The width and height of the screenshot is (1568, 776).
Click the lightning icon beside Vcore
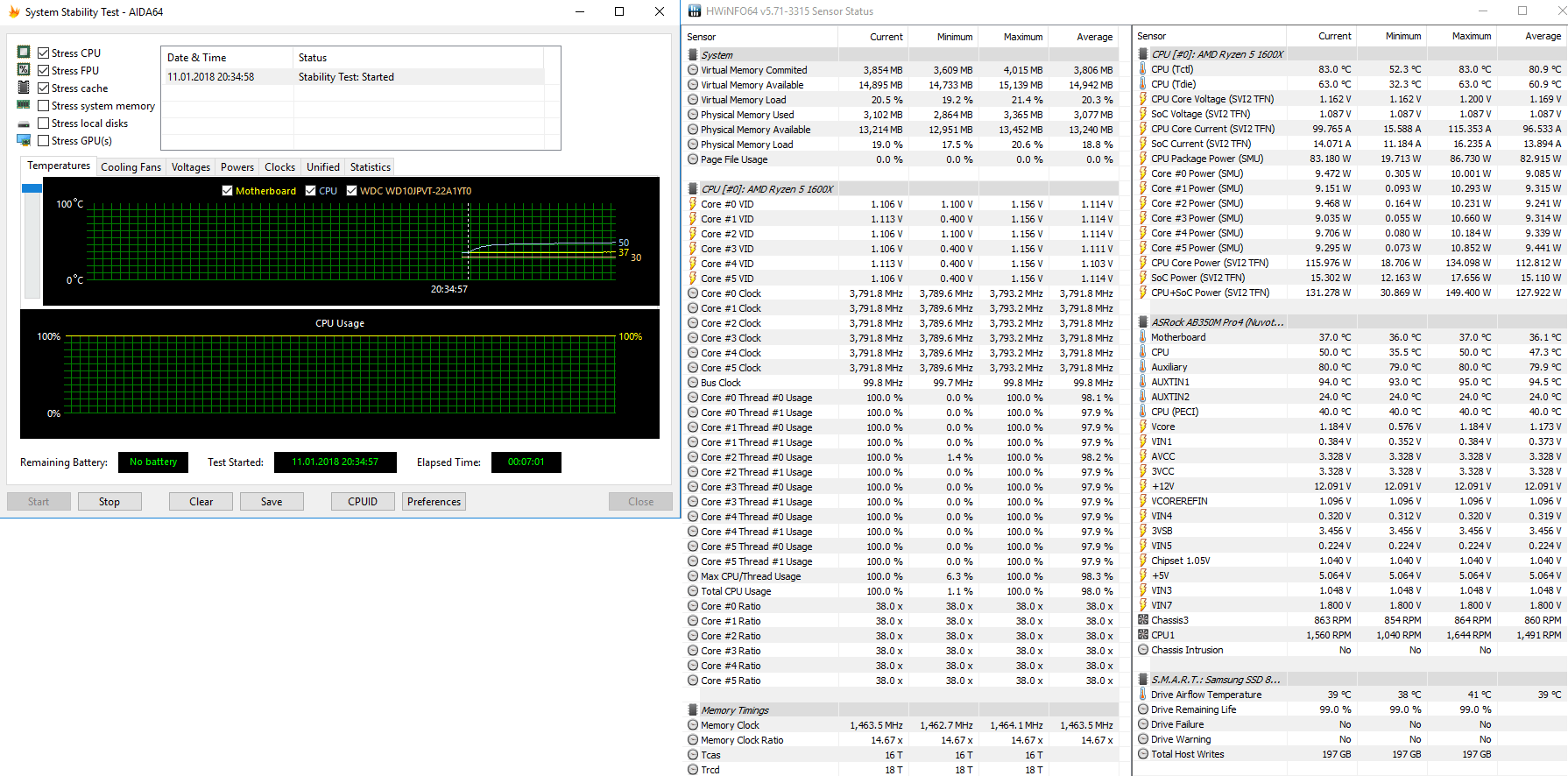pyautogui.click(x=1143, y=427)
